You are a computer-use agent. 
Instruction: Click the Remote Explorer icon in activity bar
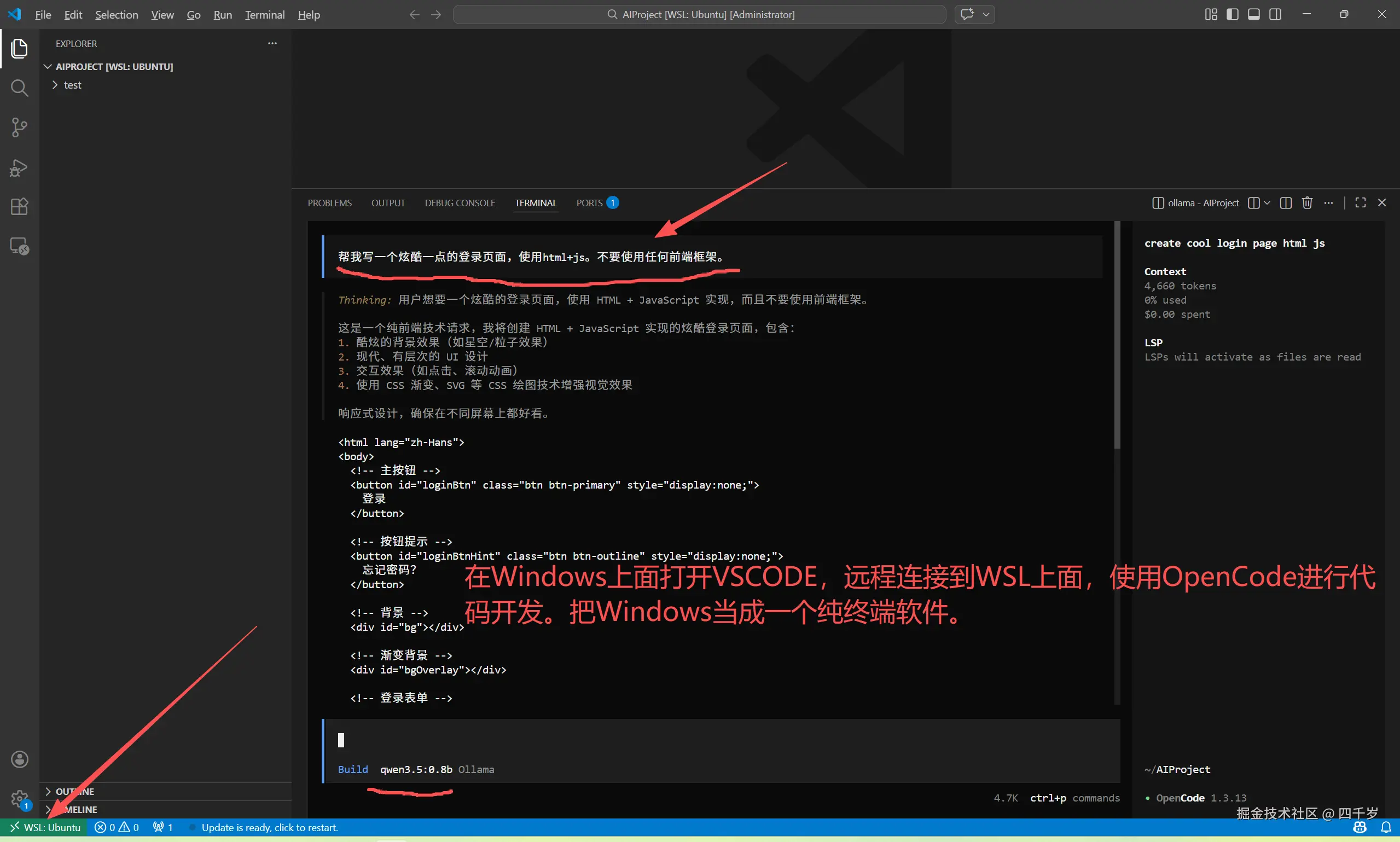[20, 245]
